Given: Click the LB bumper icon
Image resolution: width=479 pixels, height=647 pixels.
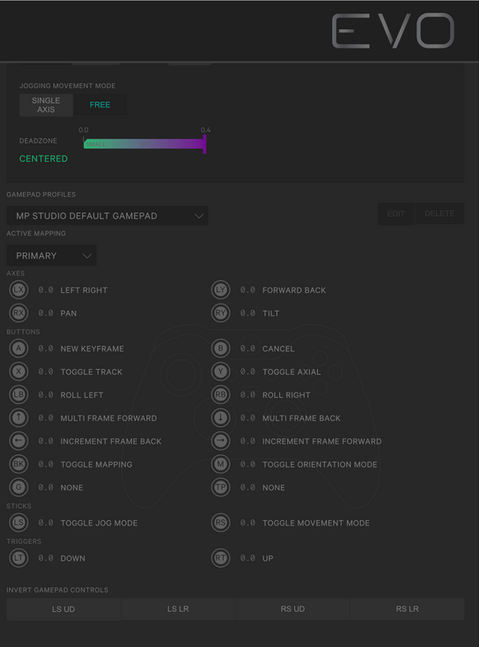Looking at the screenshot, I should [x=19, y=394].
